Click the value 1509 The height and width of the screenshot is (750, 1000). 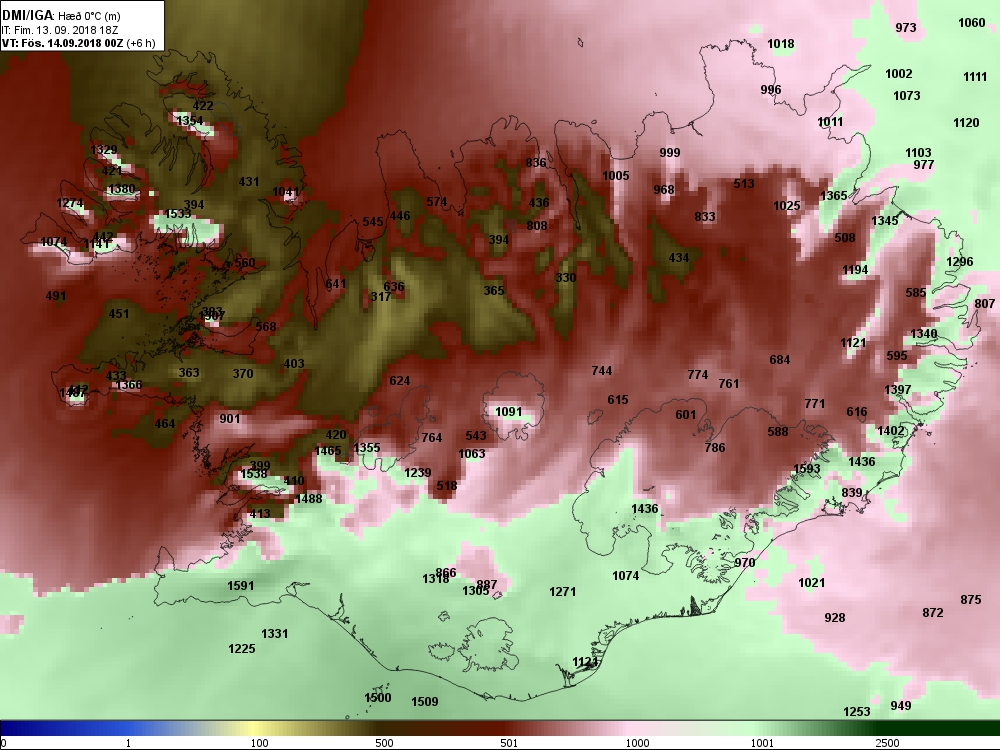click(x=425, y=702)
